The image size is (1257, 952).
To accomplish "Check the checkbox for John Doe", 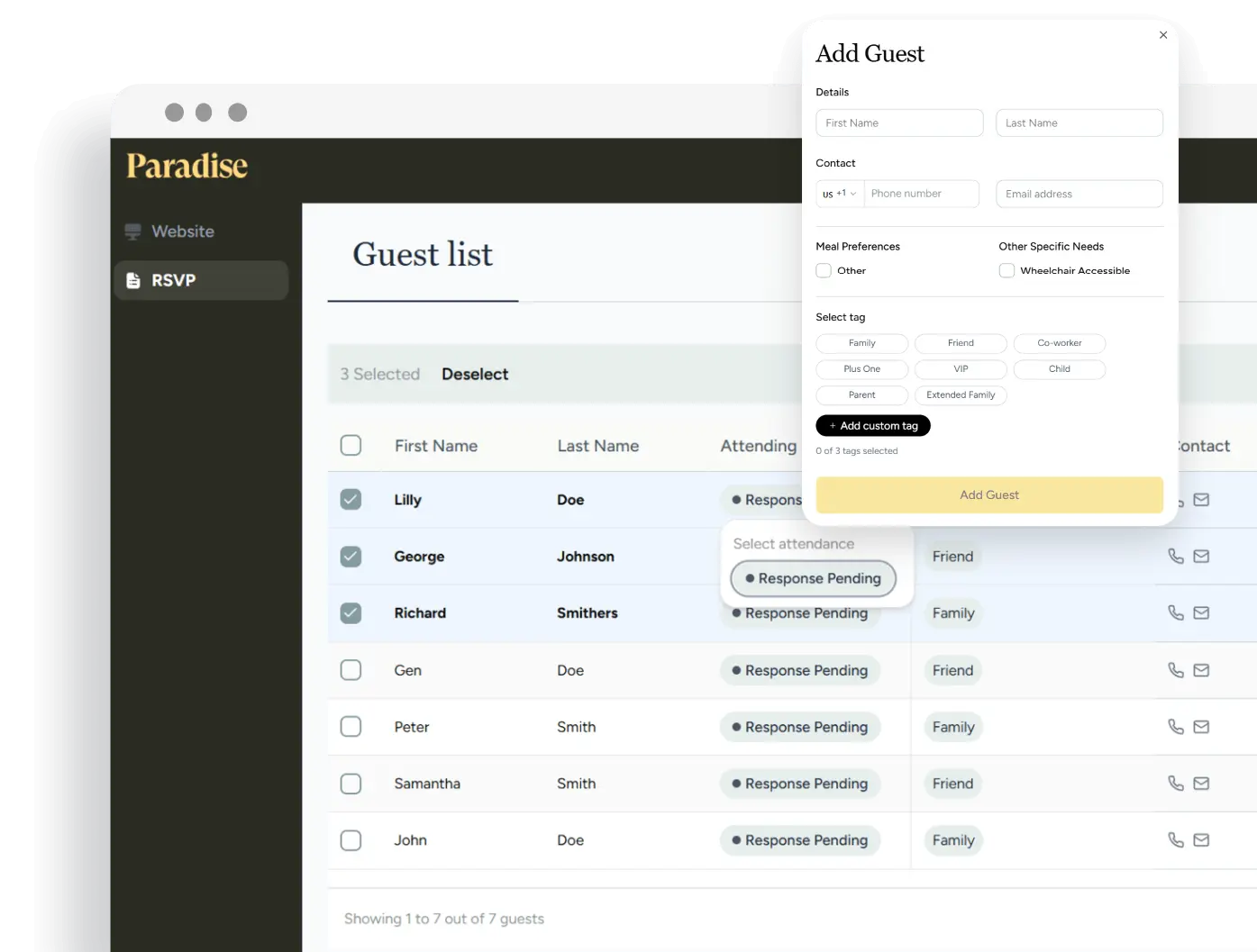I will pos(351,840).
